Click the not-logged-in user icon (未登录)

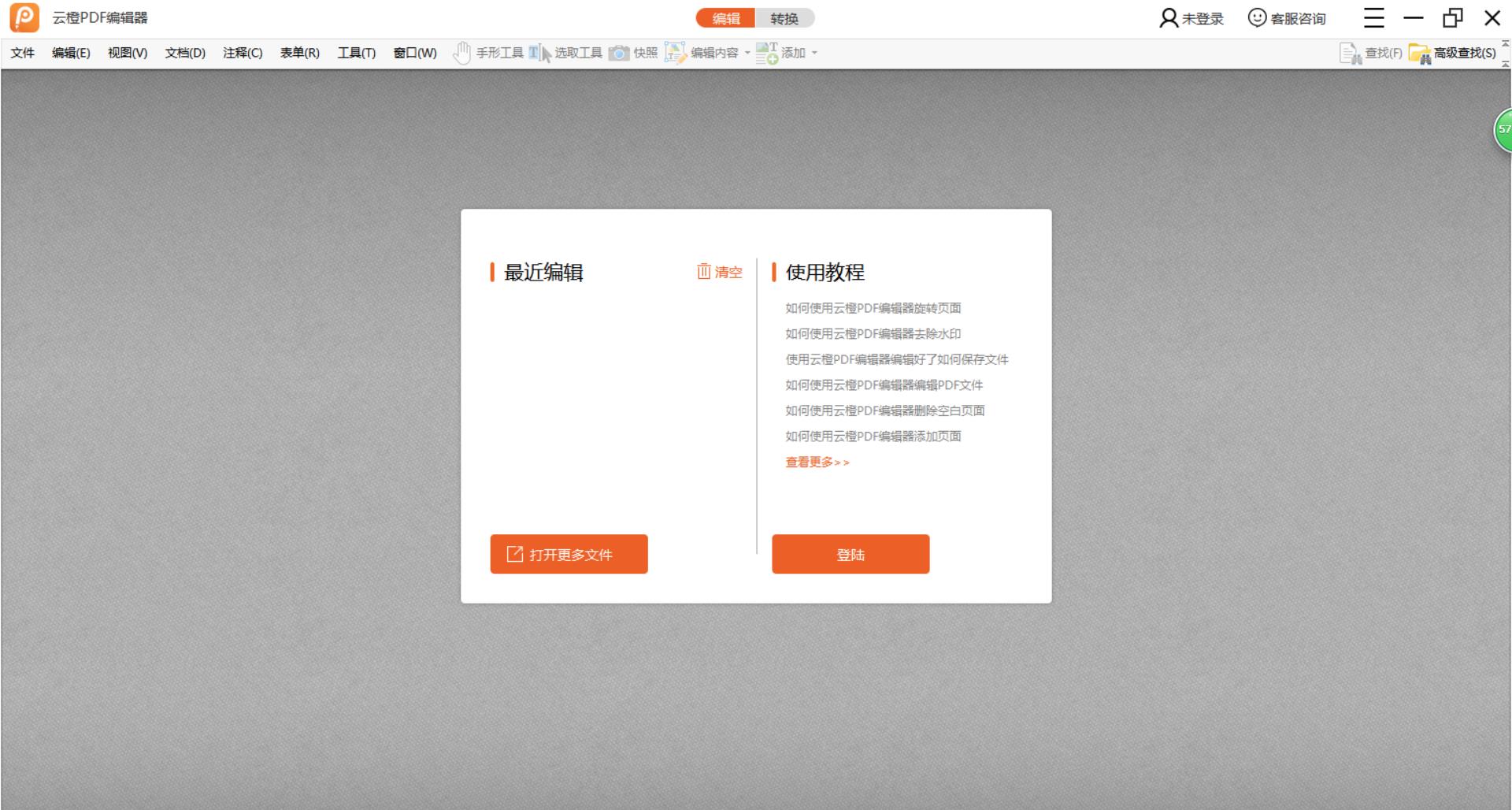1191,18
